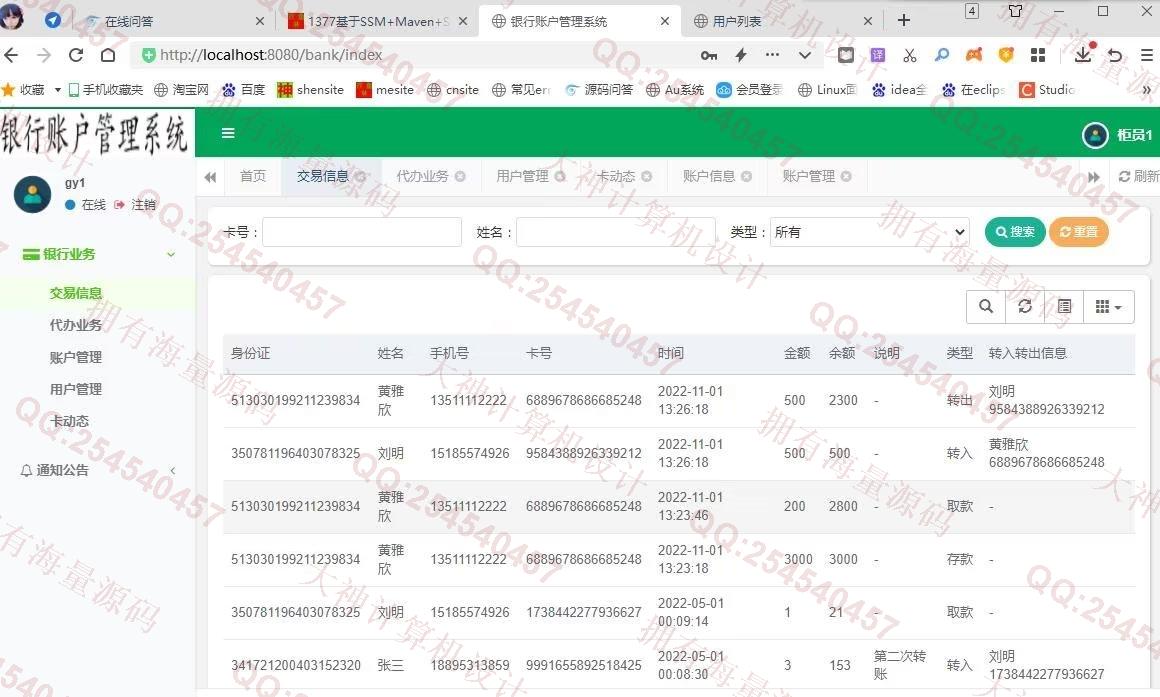Toggle the sidebar with hamburger menu icon
Viewport: 1160px width, 697px height.
click(228, 133)
